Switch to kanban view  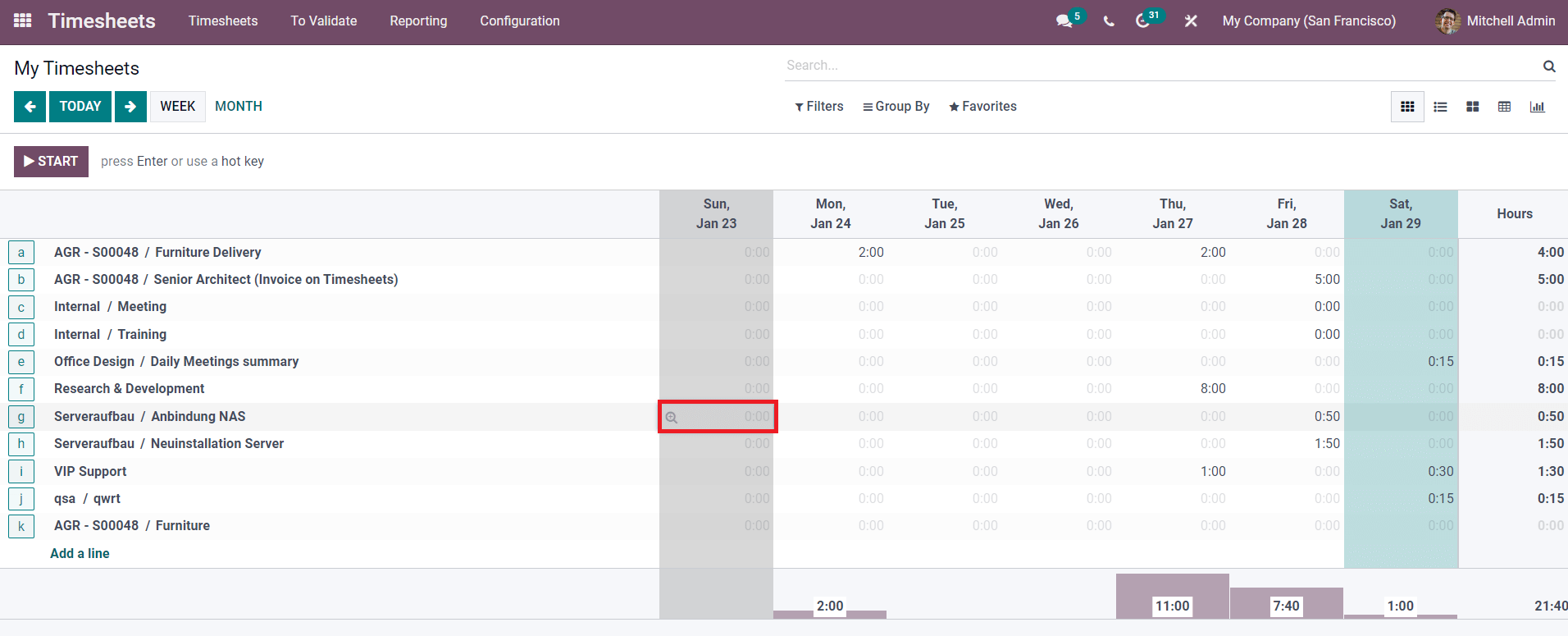[1473, 107]
